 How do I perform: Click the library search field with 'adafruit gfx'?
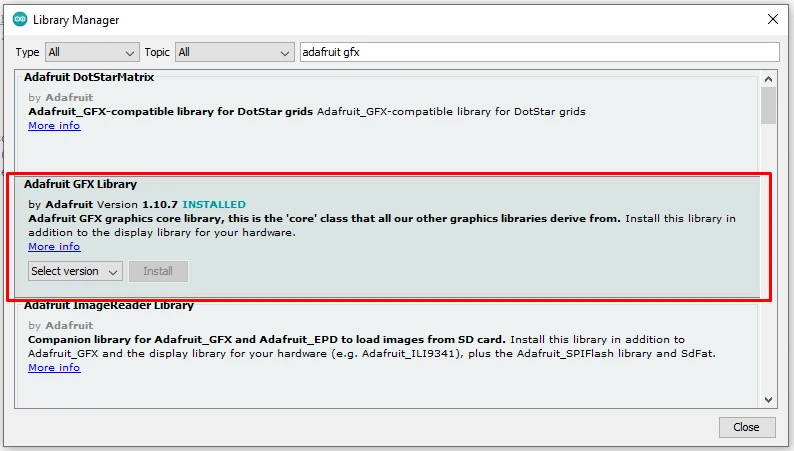pyautogui.click(x=539, y=52)
